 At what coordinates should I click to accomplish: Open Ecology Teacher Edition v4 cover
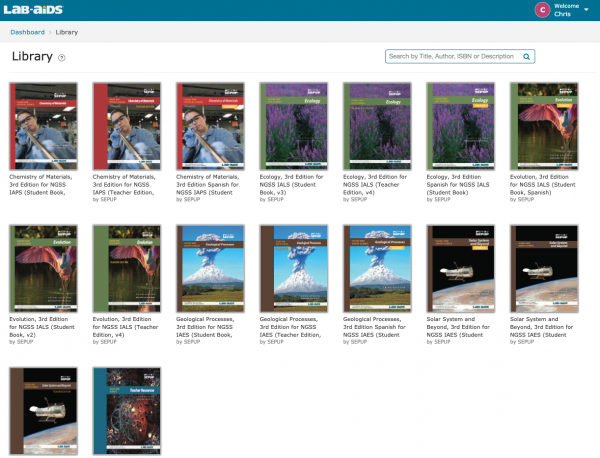click(x=376, y=126)
